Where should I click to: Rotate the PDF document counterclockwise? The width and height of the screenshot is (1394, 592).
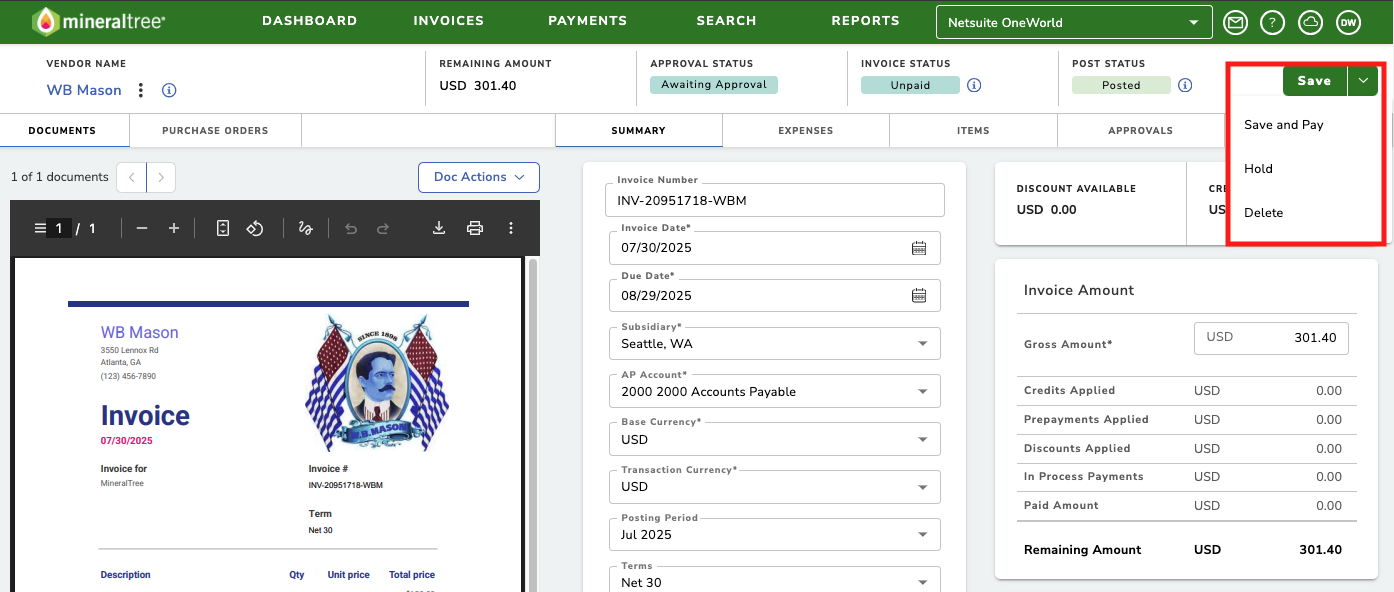tap(255, 228)
